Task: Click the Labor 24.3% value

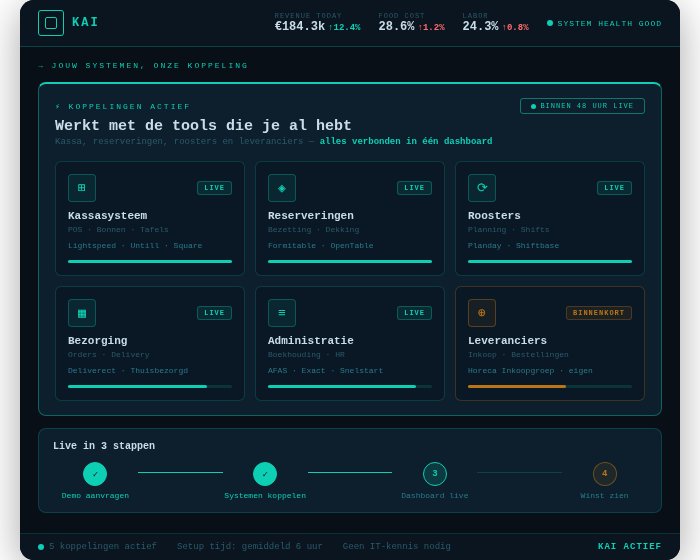Action: click(x=480, y=26)
